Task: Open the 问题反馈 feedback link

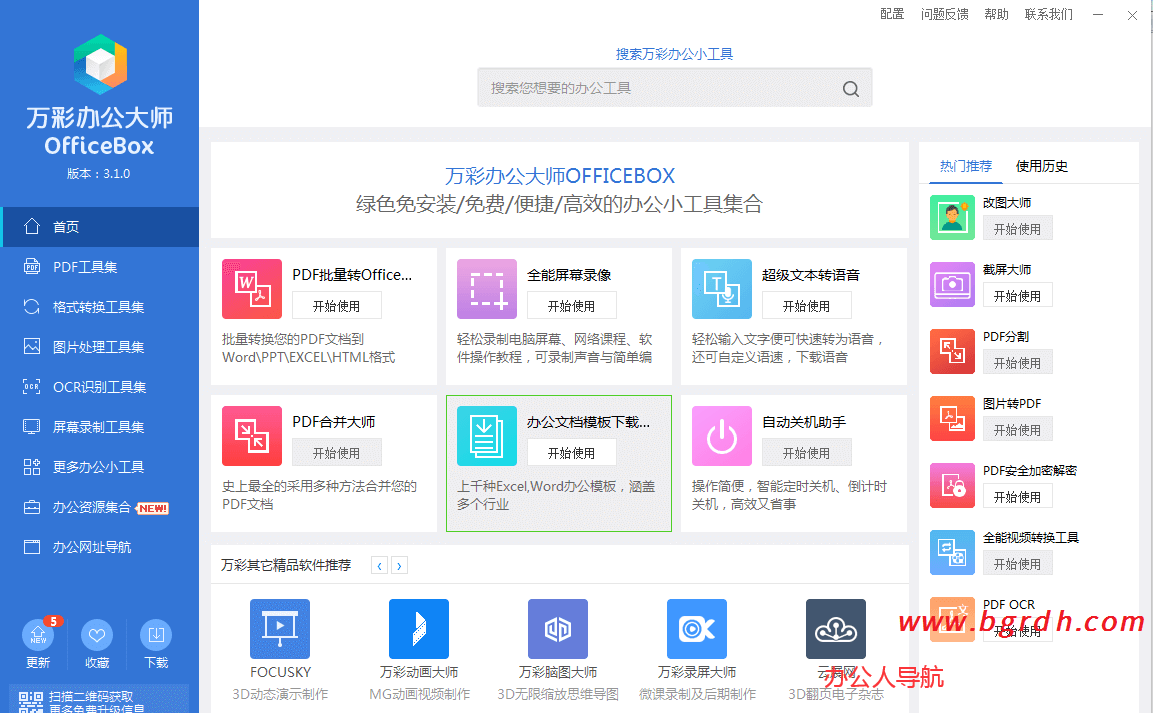Action: pos(942,14)
